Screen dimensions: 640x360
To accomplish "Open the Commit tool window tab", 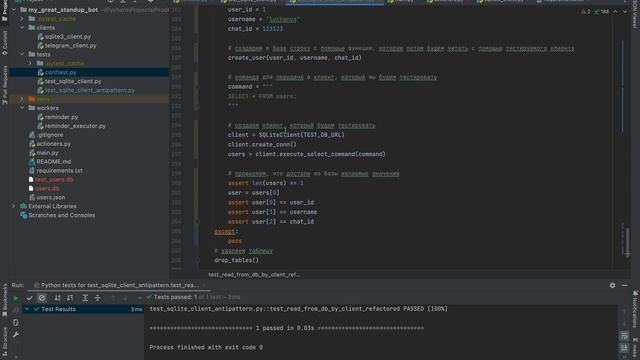I will pos(4,43).
